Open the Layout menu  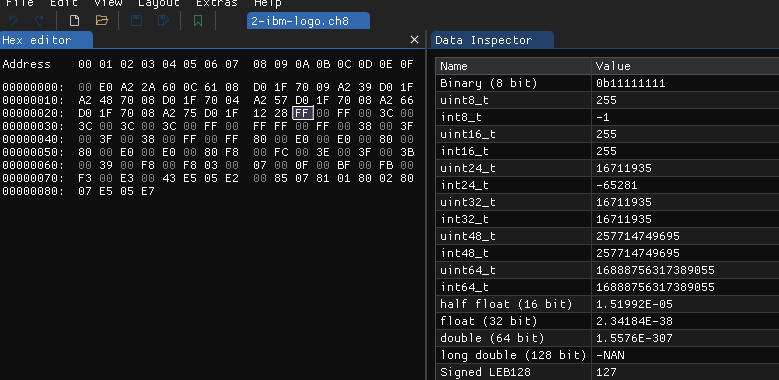[x=159, y=3]
